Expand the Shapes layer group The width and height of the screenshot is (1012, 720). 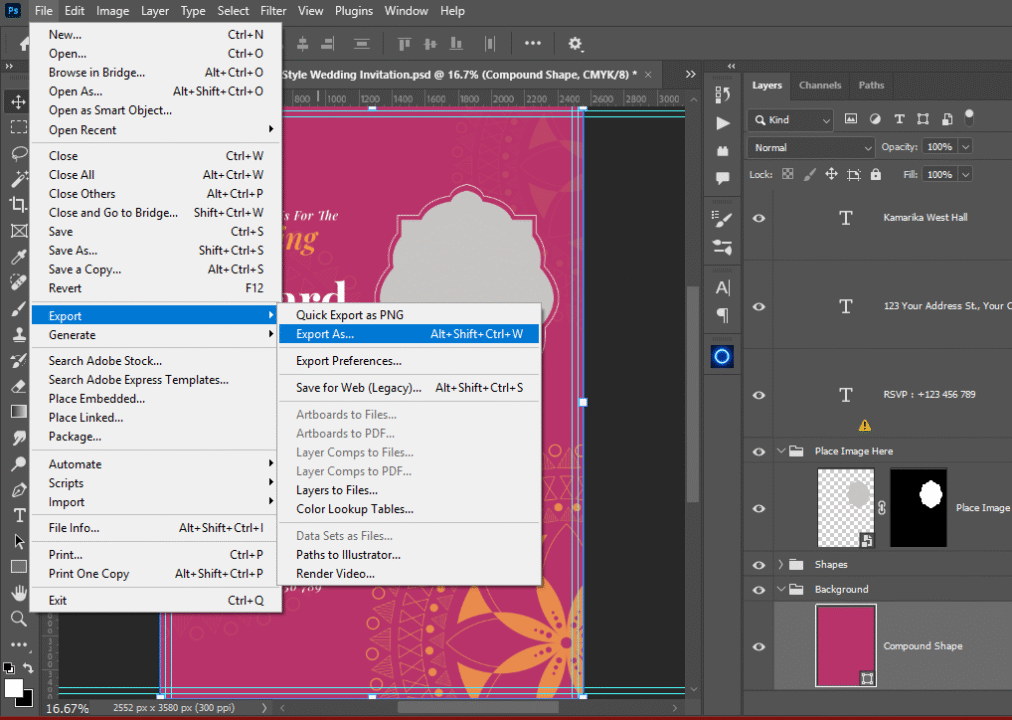pos(781,565)
